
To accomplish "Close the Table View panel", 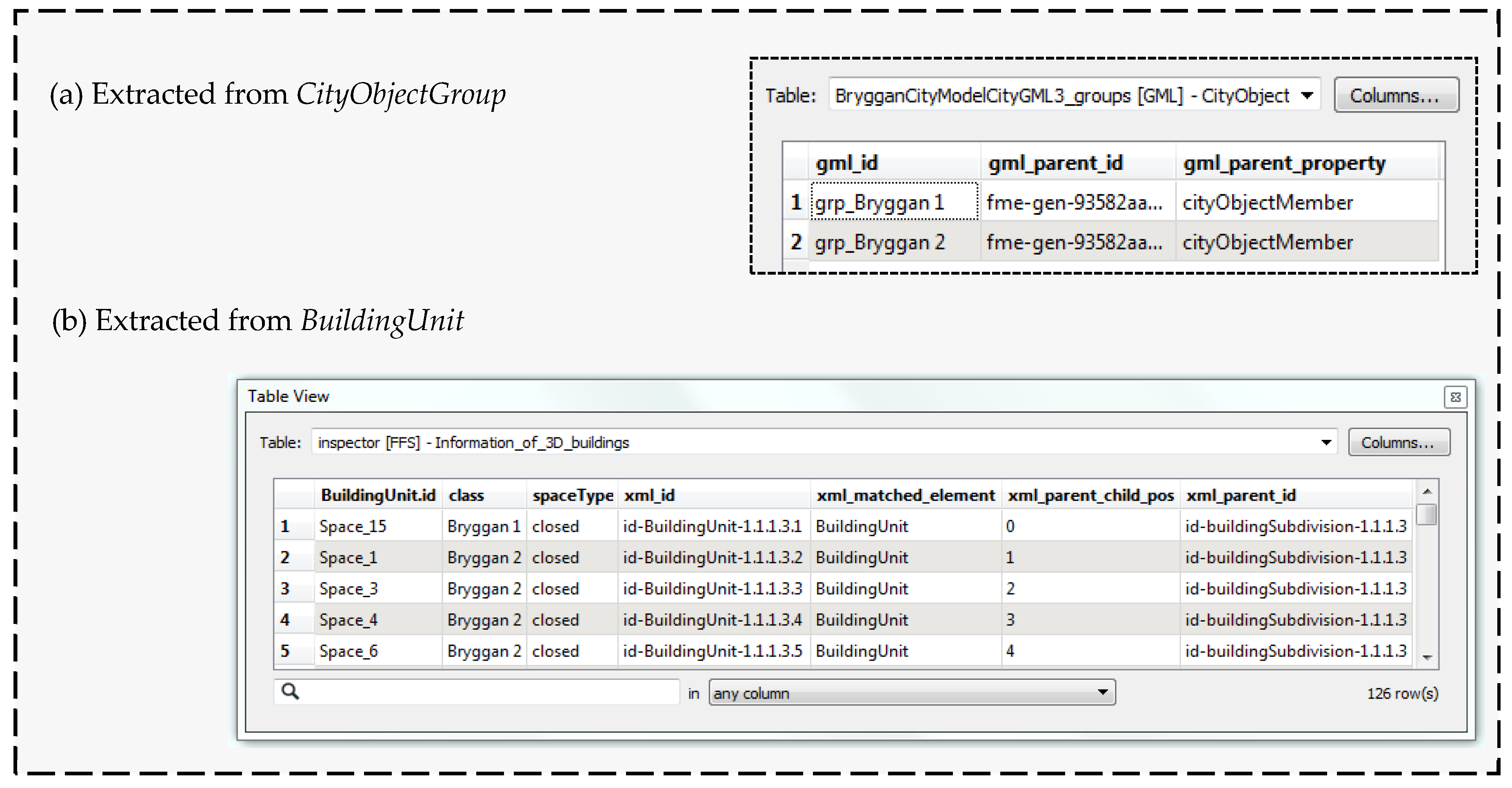I will pyautogui.click(x=1455, y=397).
